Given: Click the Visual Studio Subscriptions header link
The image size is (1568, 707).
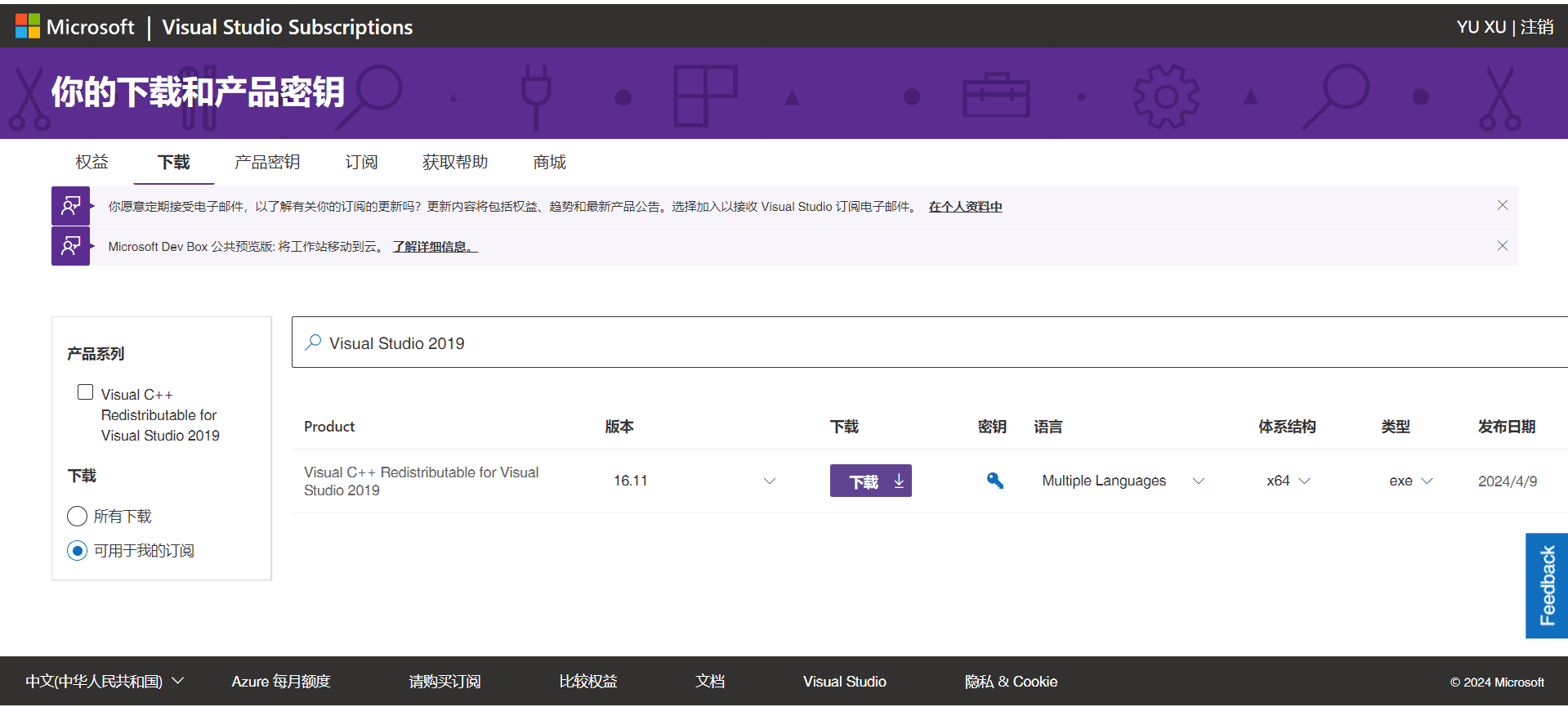Looking at the screenshot, I should pyautogui.click(x=288, y=27).
